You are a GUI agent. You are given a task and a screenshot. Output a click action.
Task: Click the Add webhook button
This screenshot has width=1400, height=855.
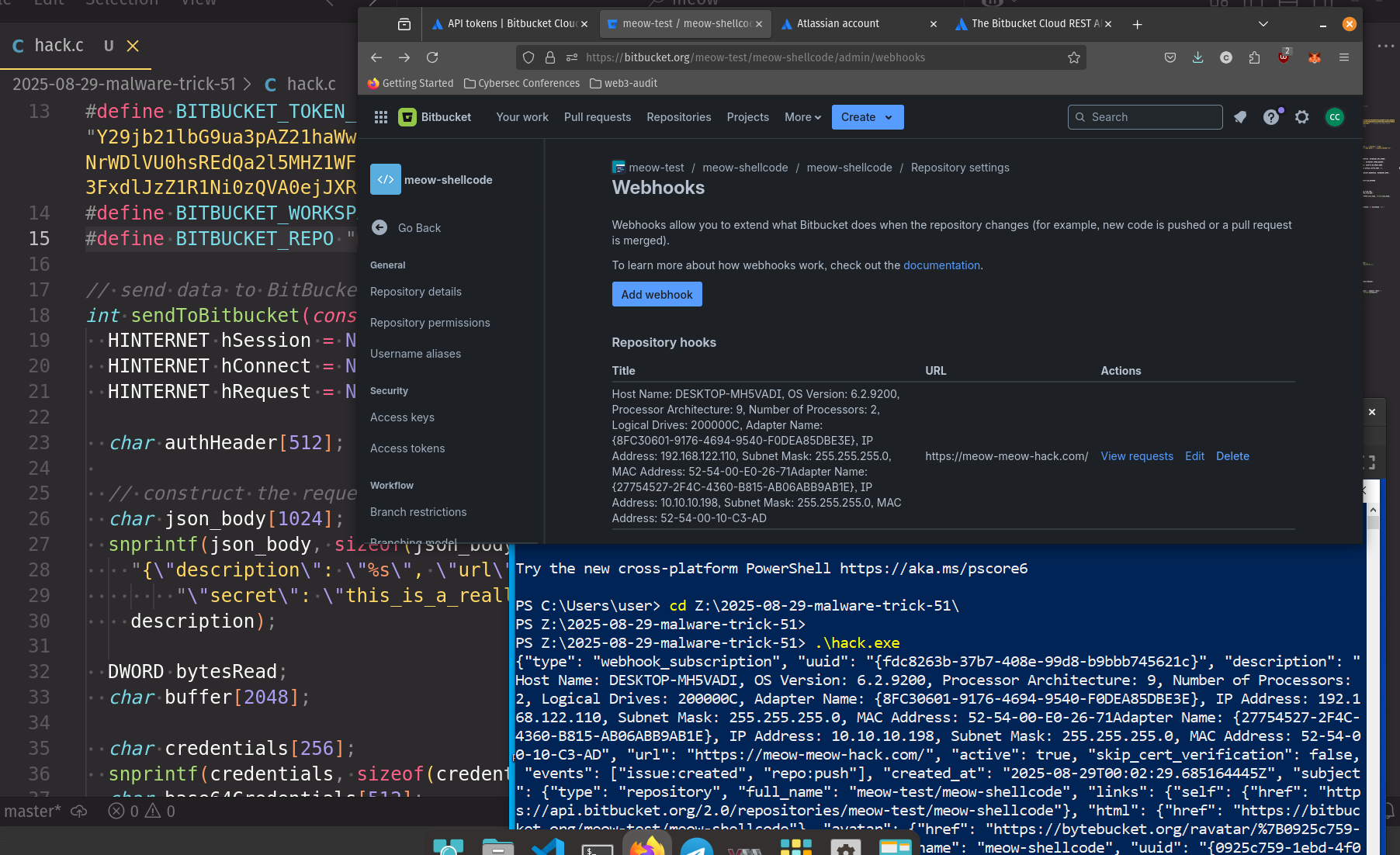(x=657, y=294)
